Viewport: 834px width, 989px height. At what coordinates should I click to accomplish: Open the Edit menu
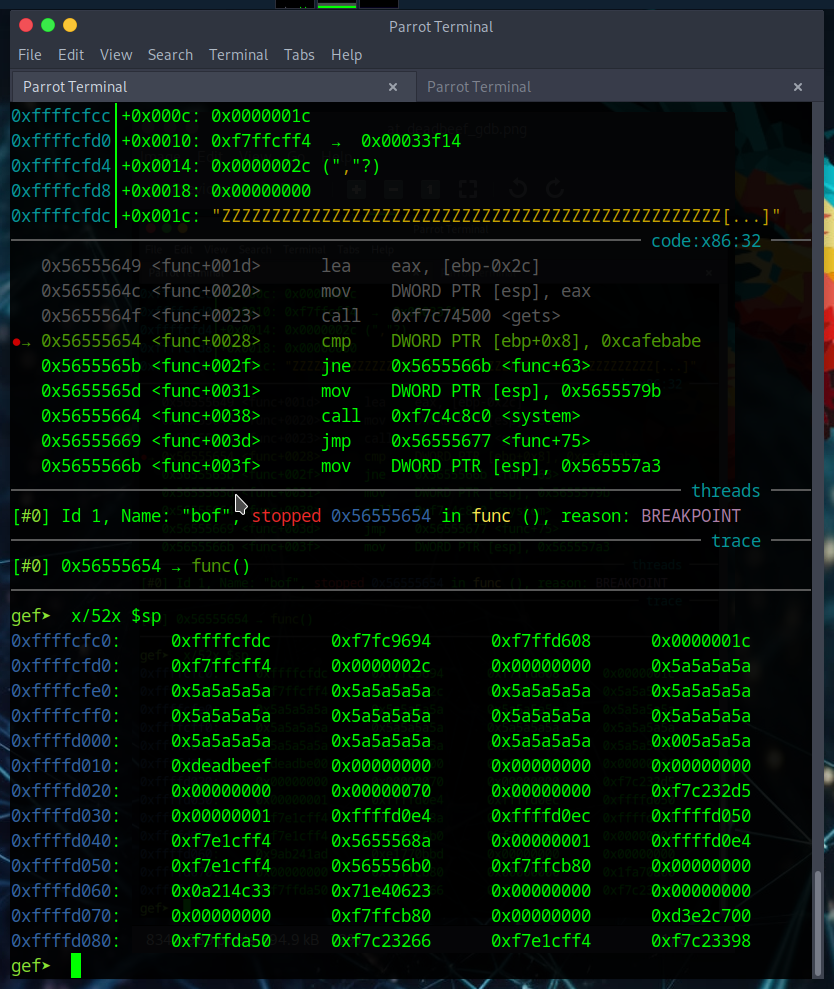[71, 55]
